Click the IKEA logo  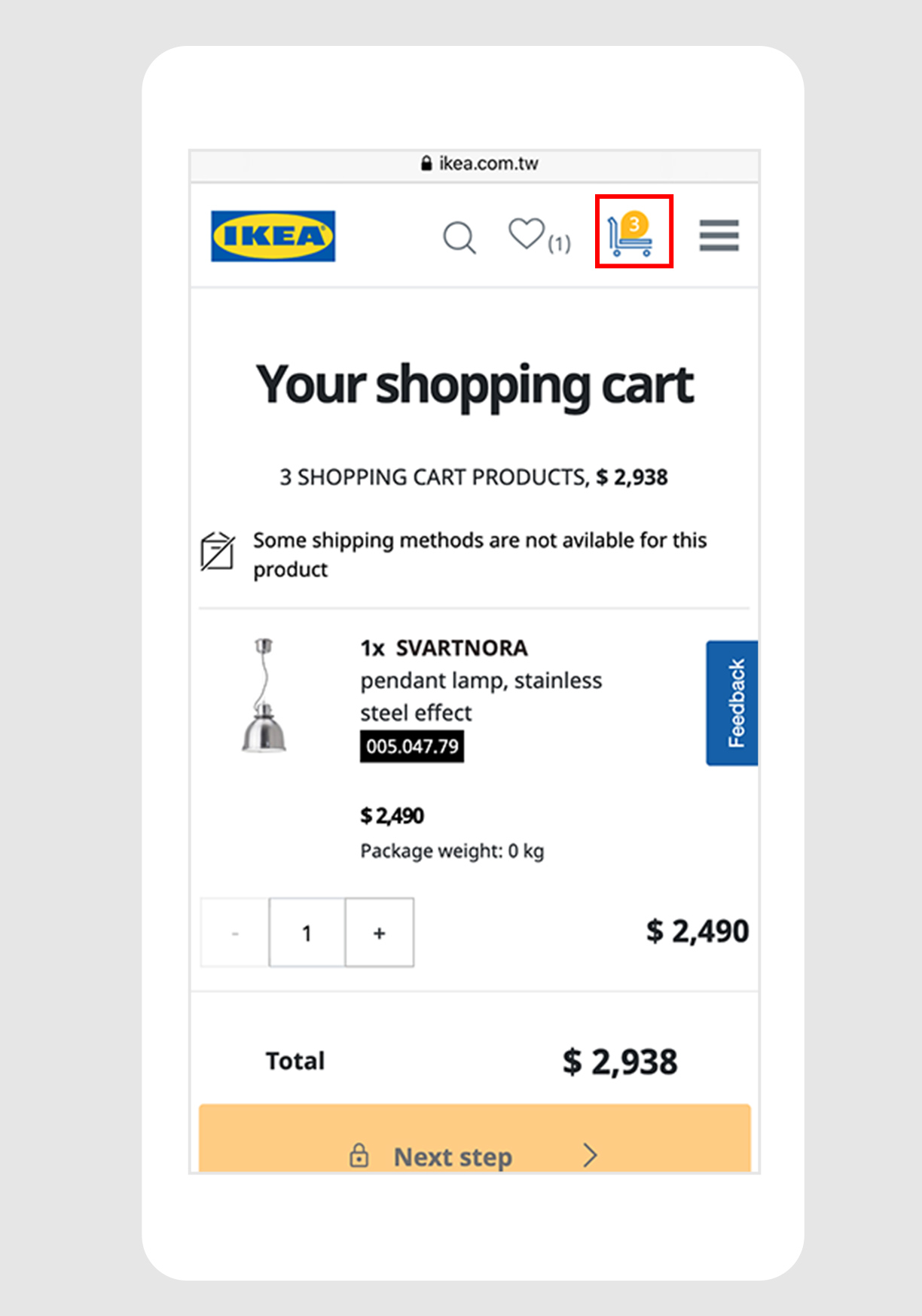273,236
